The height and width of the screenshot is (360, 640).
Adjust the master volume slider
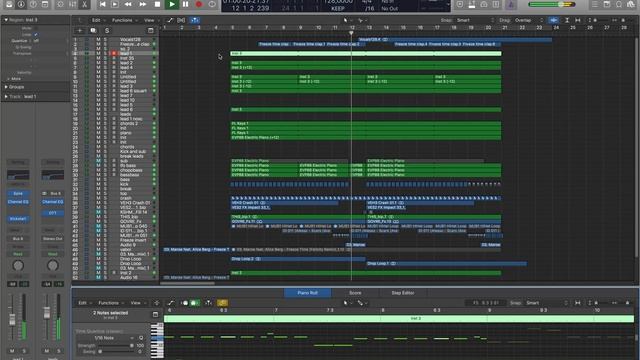point(552,4)
